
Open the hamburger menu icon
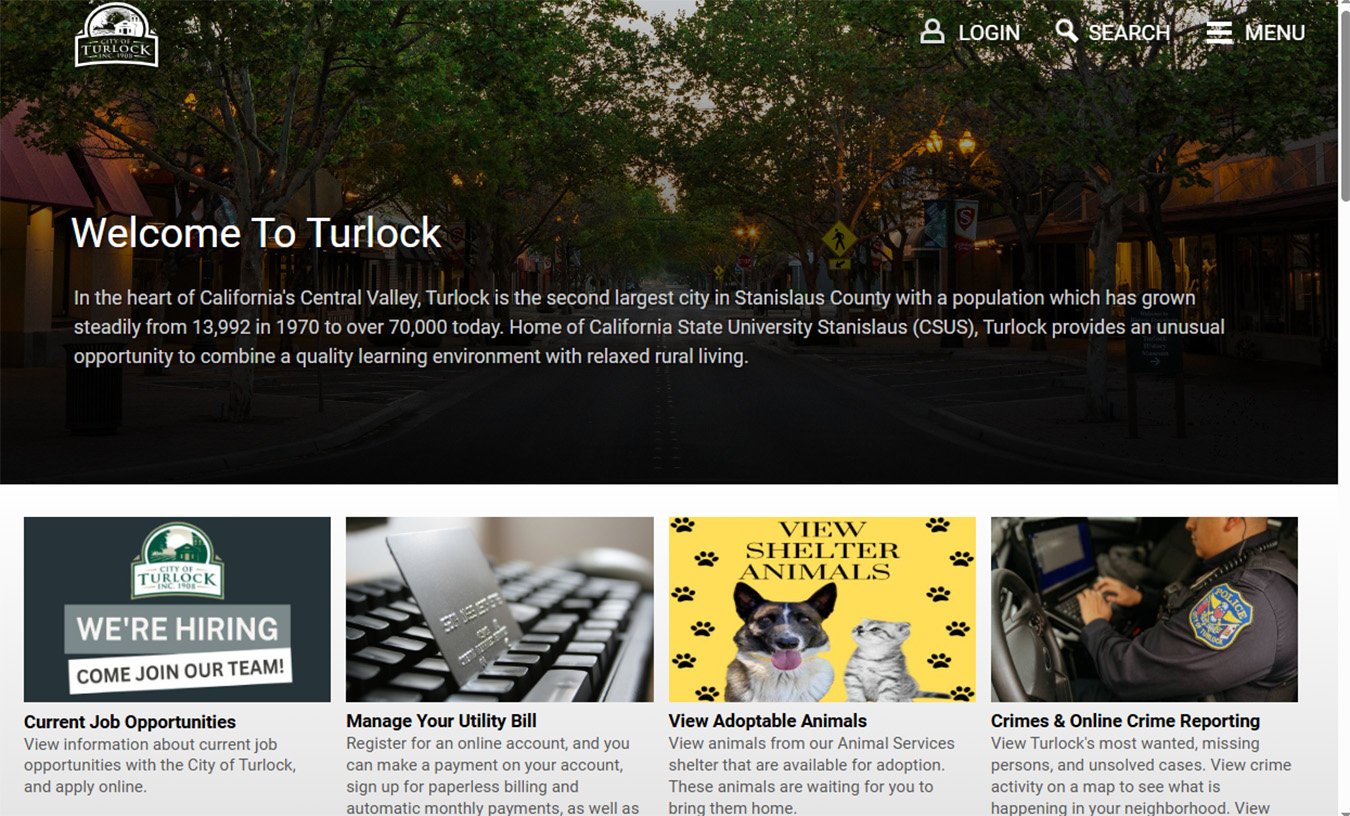point(1219,33)
